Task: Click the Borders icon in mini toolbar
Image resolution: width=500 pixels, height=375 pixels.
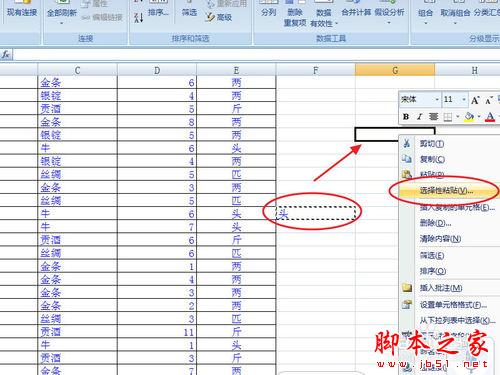Action: tap(448, 117)
